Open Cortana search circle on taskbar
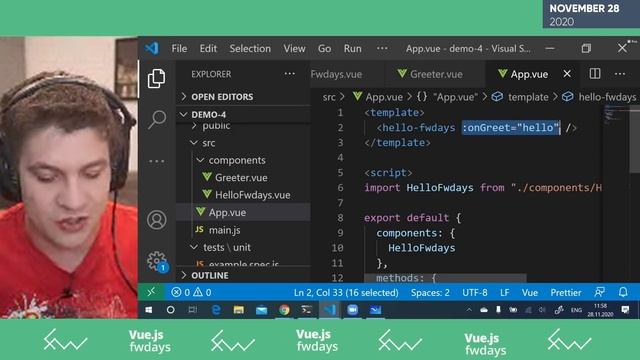Image resolution: width=640 pixels, height=360 pixels. coord(171,310)
